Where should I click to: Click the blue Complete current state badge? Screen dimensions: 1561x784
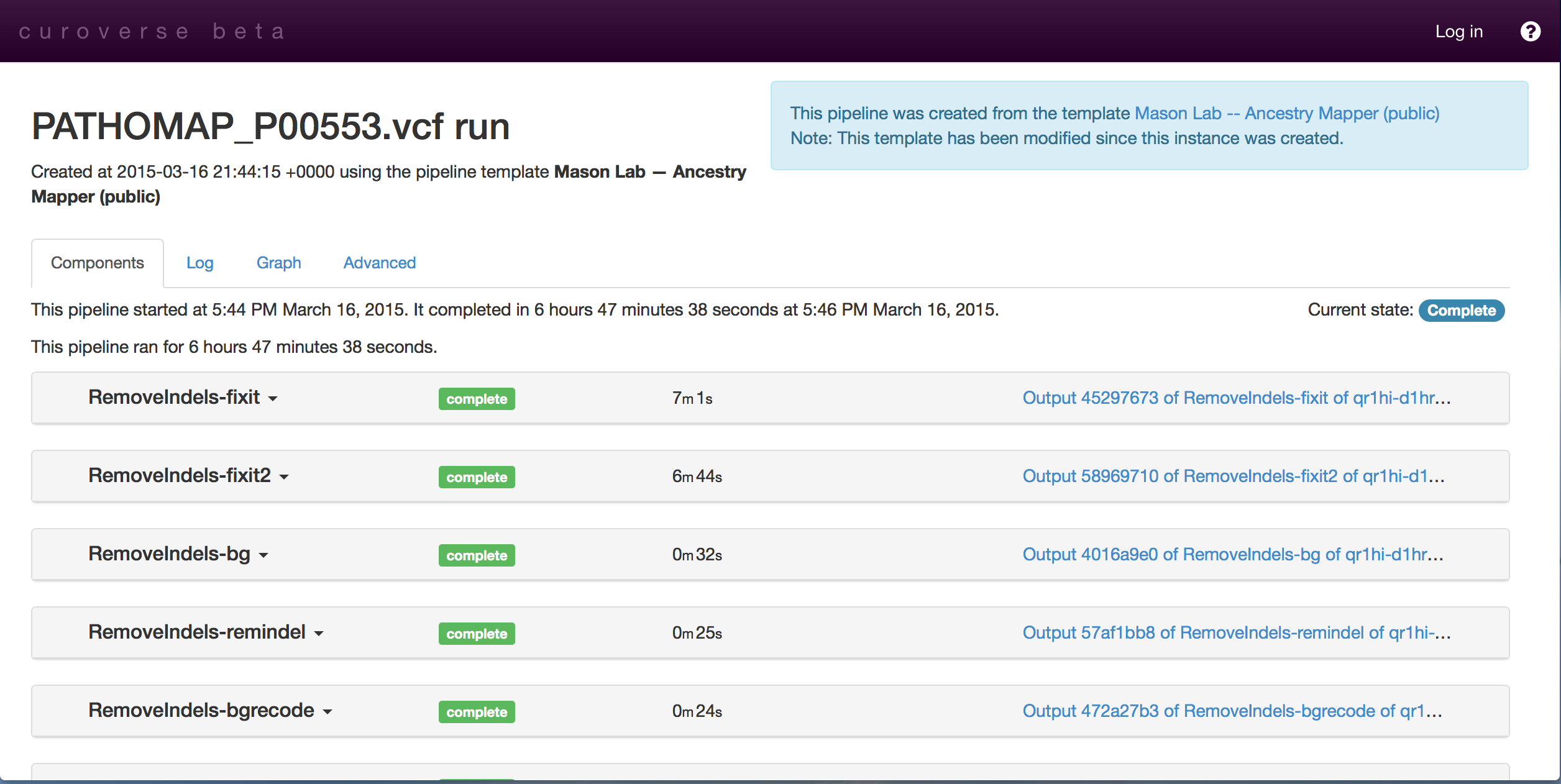click(1461, 310)
